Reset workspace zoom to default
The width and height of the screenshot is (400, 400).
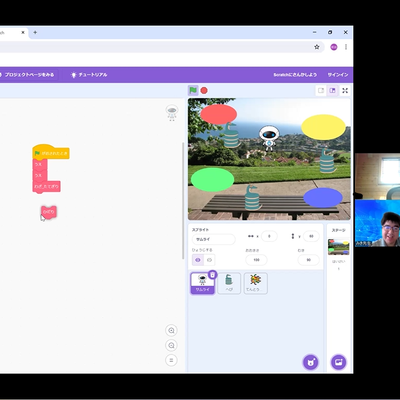[171, 360]
